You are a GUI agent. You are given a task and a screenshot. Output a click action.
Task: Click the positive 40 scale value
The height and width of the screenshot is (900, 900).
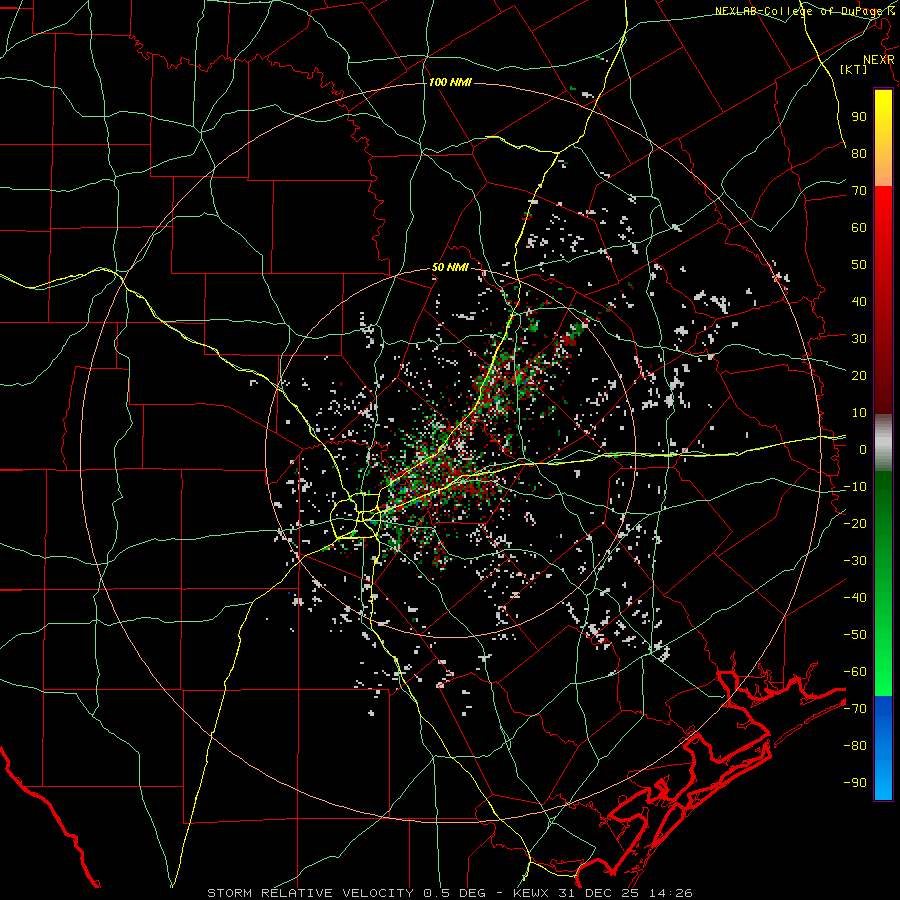coord(859,301)
